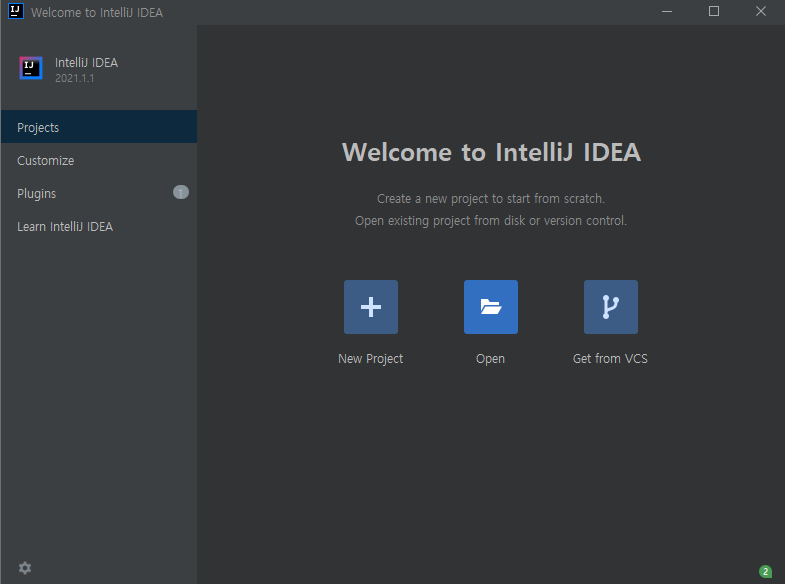Click the Open label text
785x584 pixels.
490,359
